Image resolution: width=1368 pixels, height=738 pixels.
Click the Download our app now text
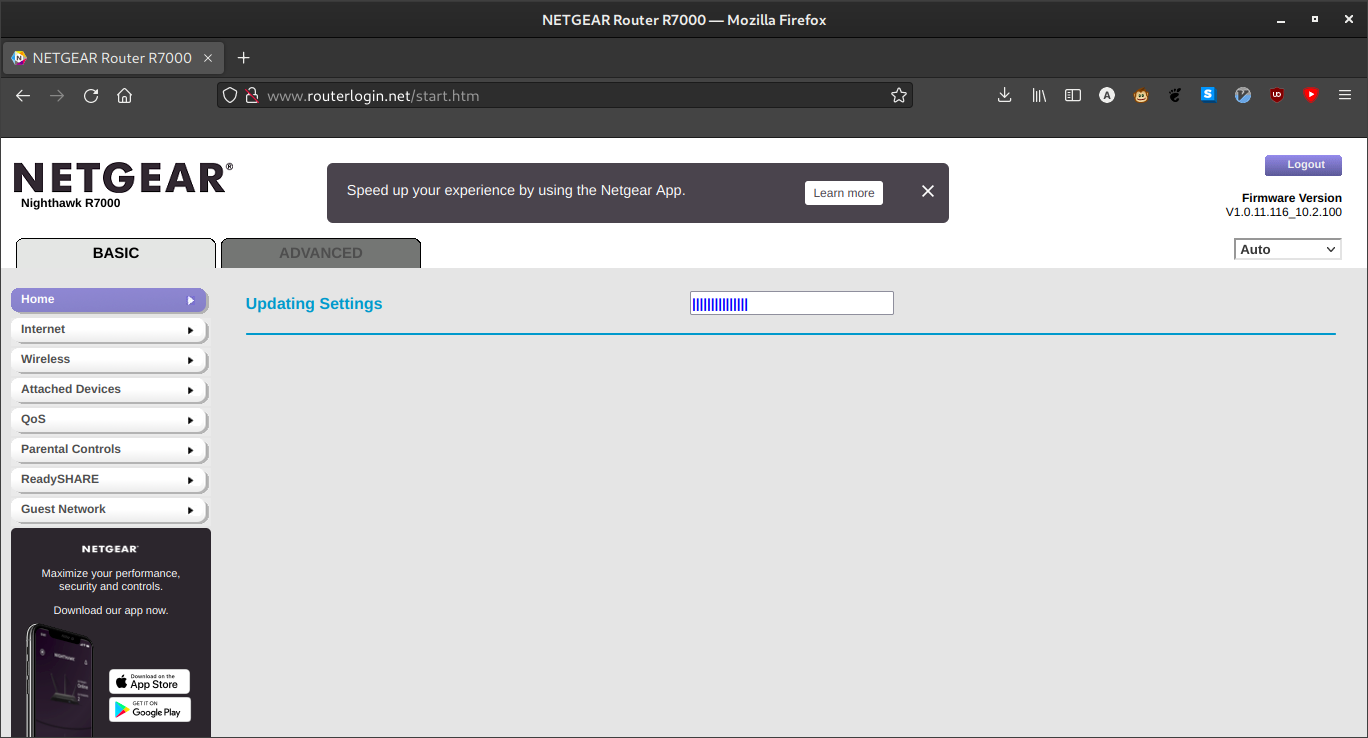coord(111,610)
